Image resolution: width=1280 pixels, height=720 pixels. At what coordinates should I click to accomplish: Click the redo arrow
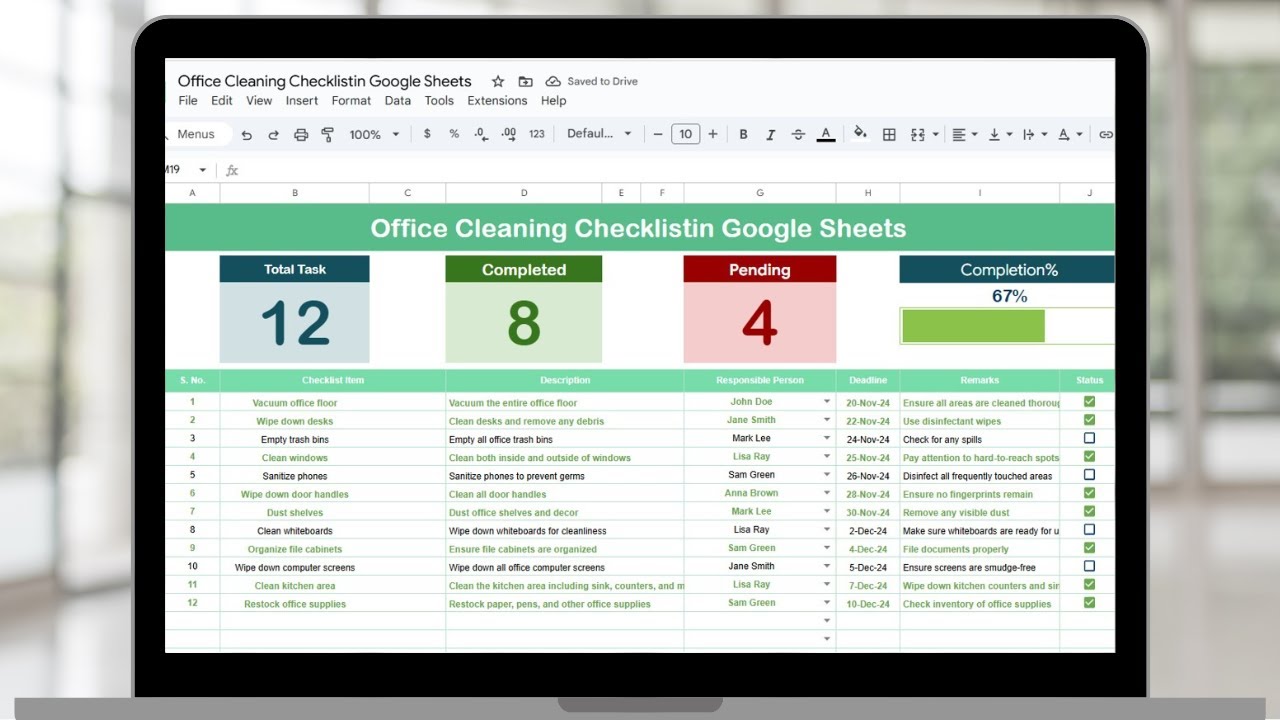[x=273, y=134]
